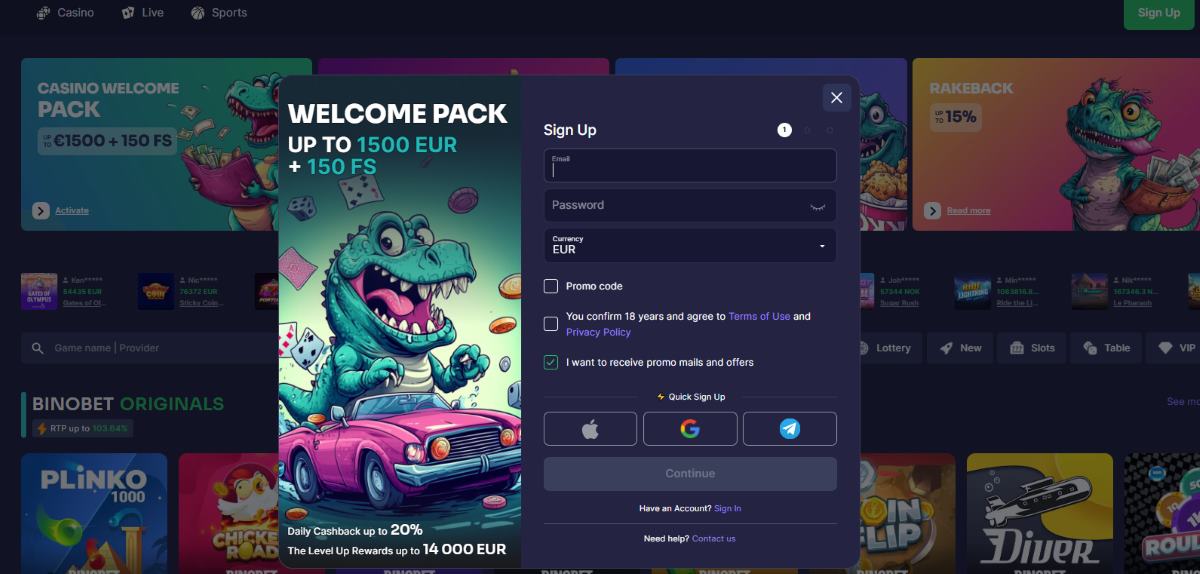This screenshot has height=574, width=1200.
Task: Click arrow icon beside Activate
Action: pos(41,210)
